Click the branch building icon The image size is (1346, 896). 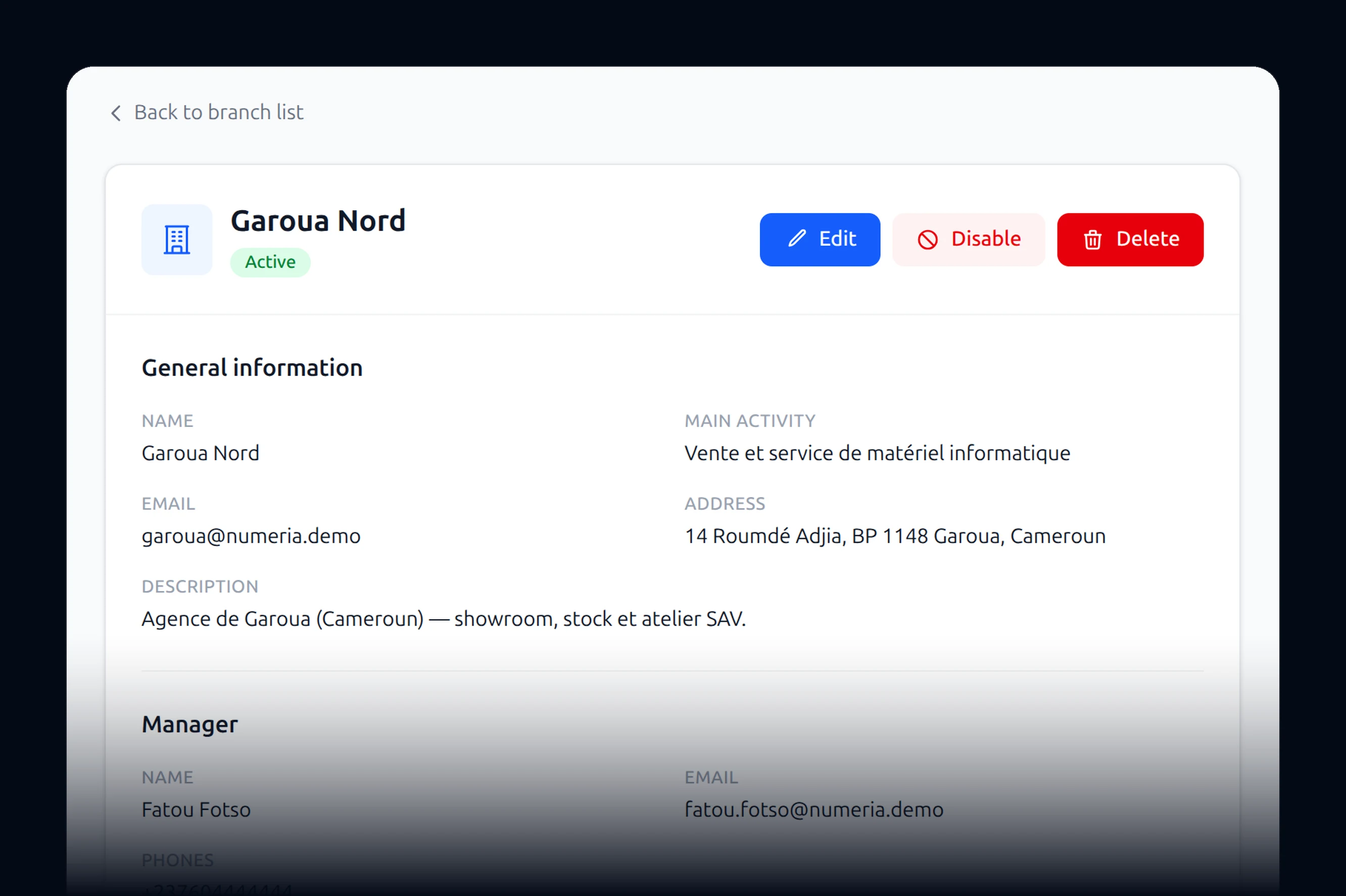pyautogui.click(x=177, y=240)
